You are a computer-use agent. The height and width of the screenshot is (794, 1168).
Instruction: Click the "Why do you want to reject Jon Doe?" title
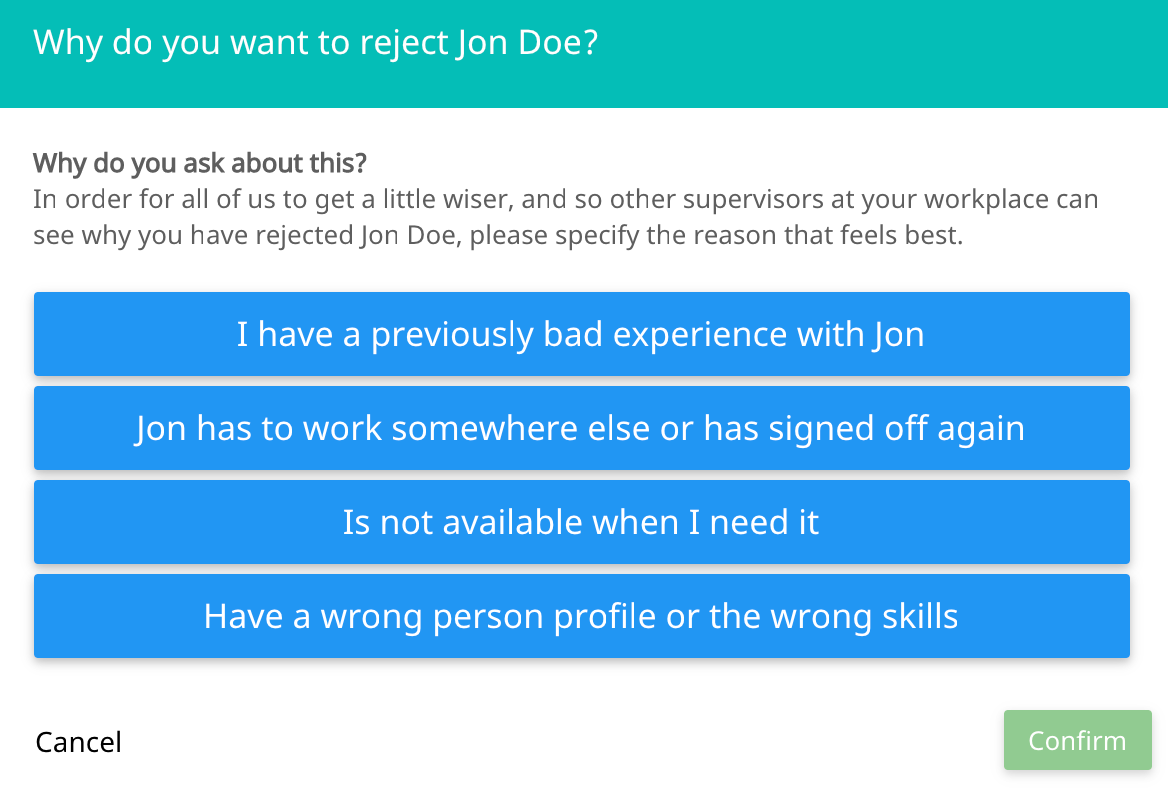(x=316, y=42)
